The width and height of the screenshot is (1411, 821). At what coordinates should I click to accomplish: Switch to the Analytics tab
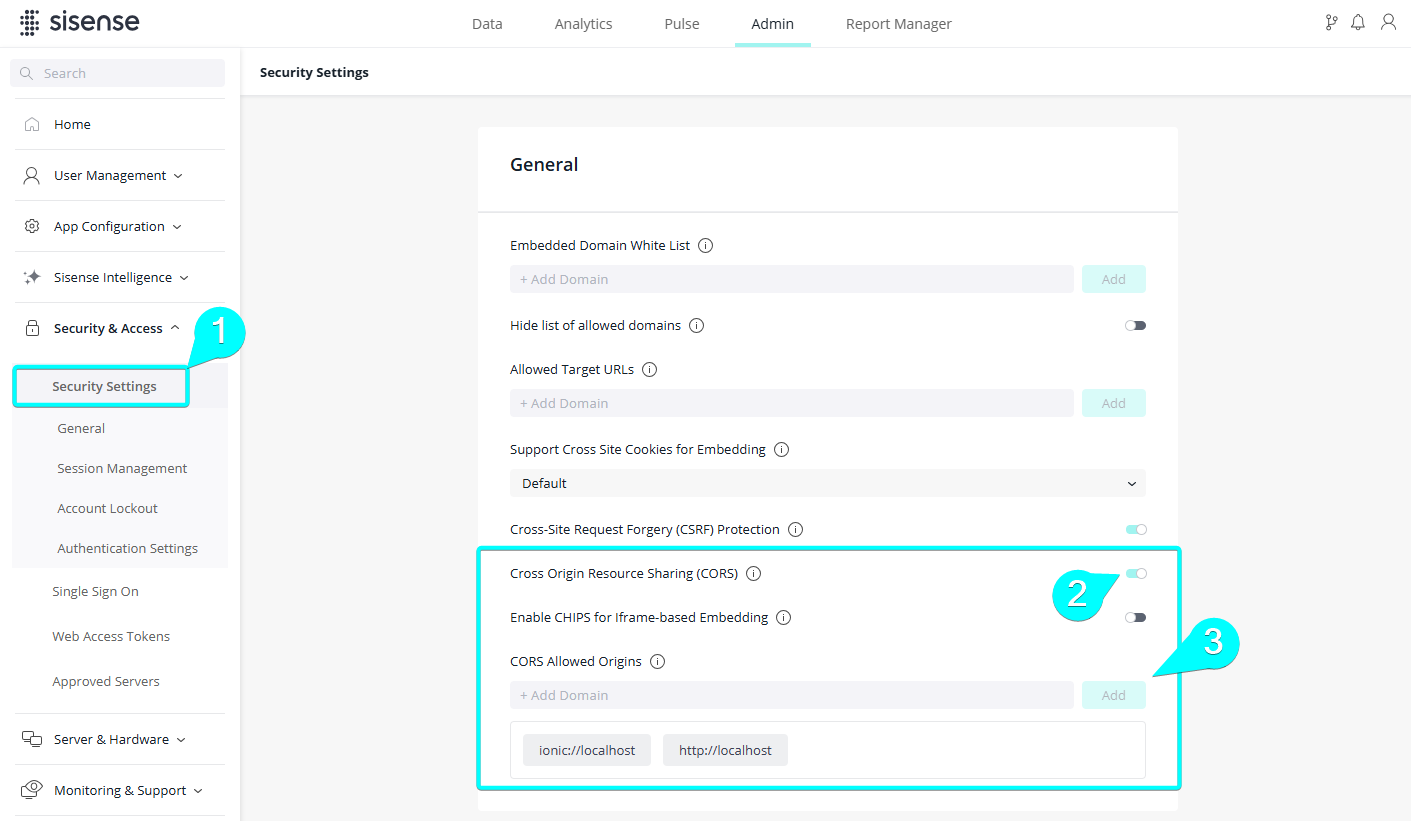(x=584, y=24)
